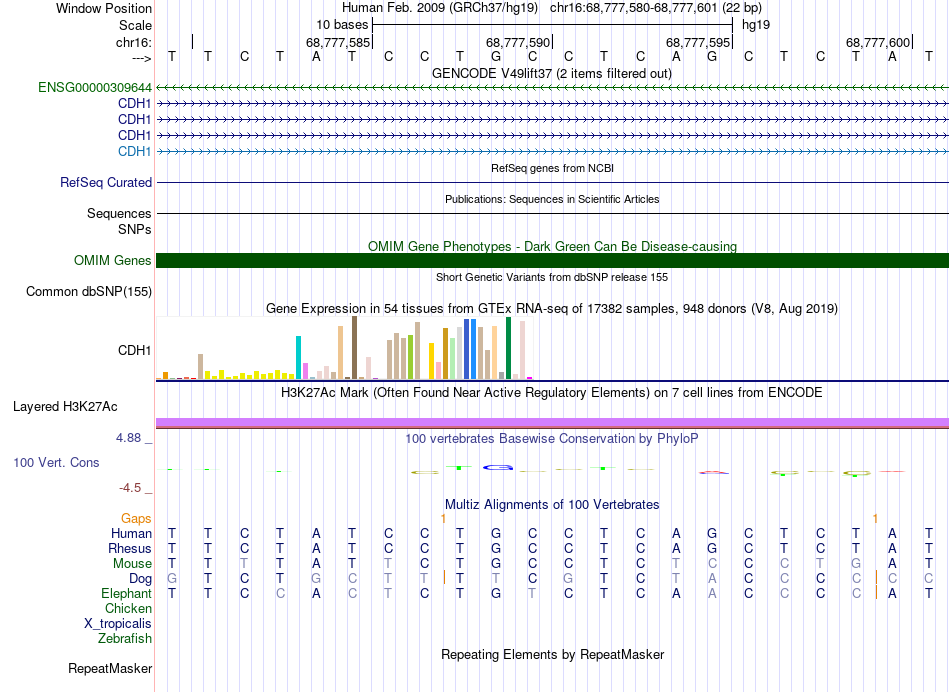Click the tall cyan bar in GTEx chart
The image size is (950, 692).
pos(299,357)
